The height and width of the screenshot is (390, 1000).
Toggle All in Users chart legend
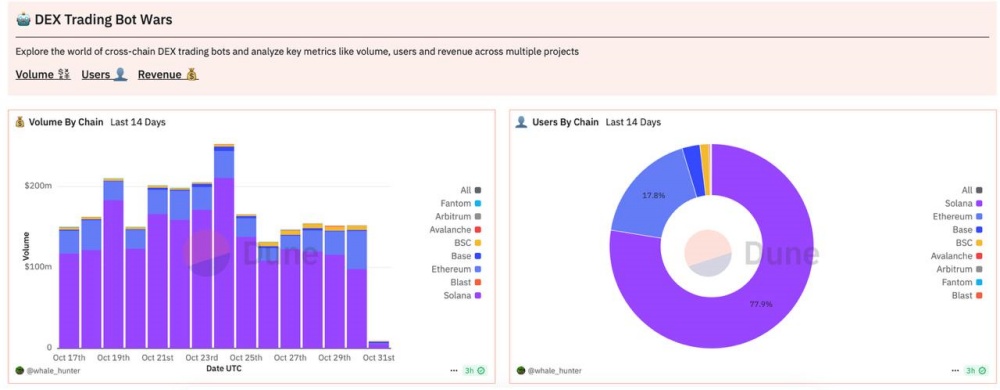click(x=973, y=190)
